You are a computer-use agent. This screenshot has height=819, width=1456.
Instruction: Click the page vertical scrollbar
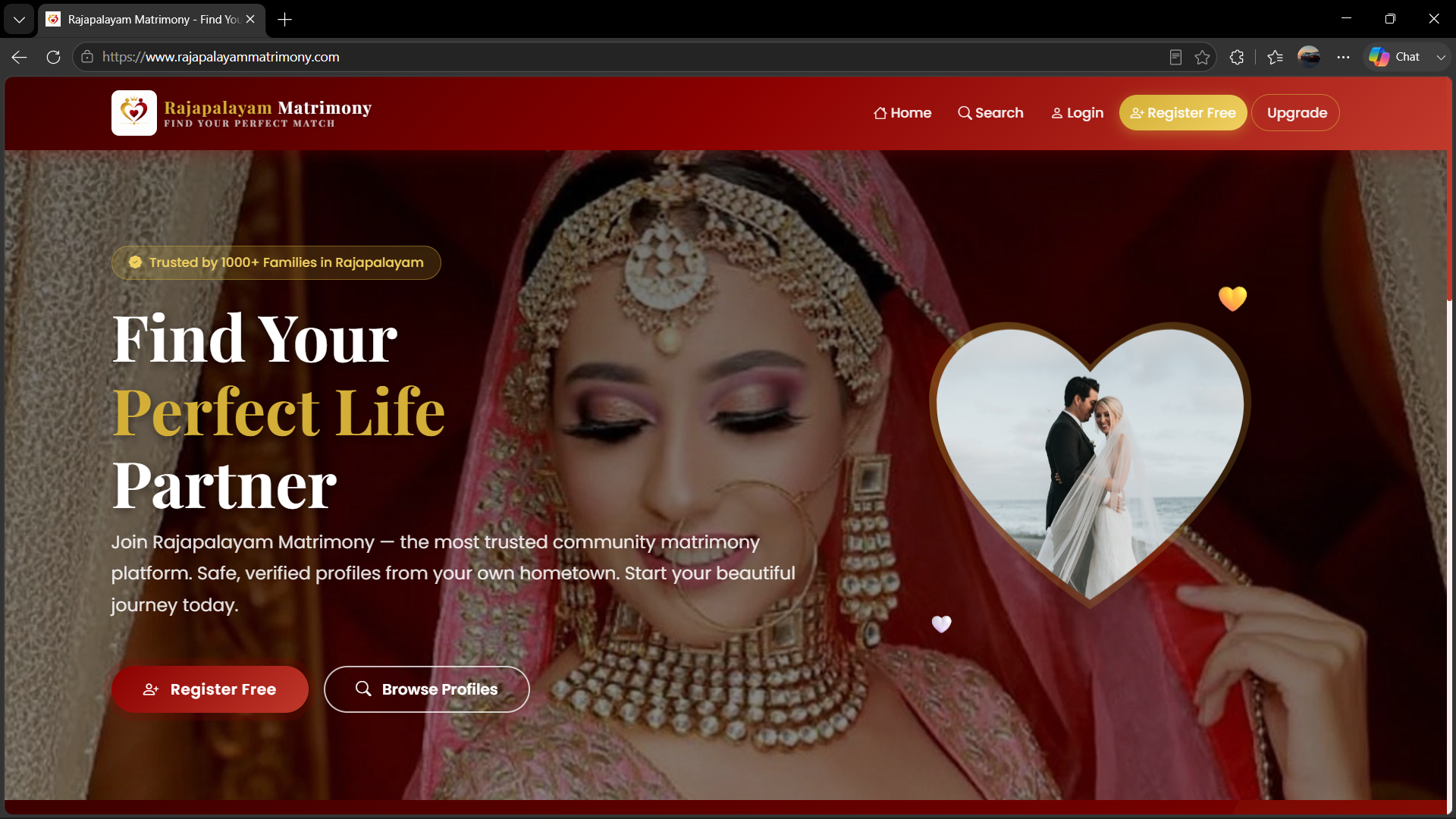(1449, 190)
